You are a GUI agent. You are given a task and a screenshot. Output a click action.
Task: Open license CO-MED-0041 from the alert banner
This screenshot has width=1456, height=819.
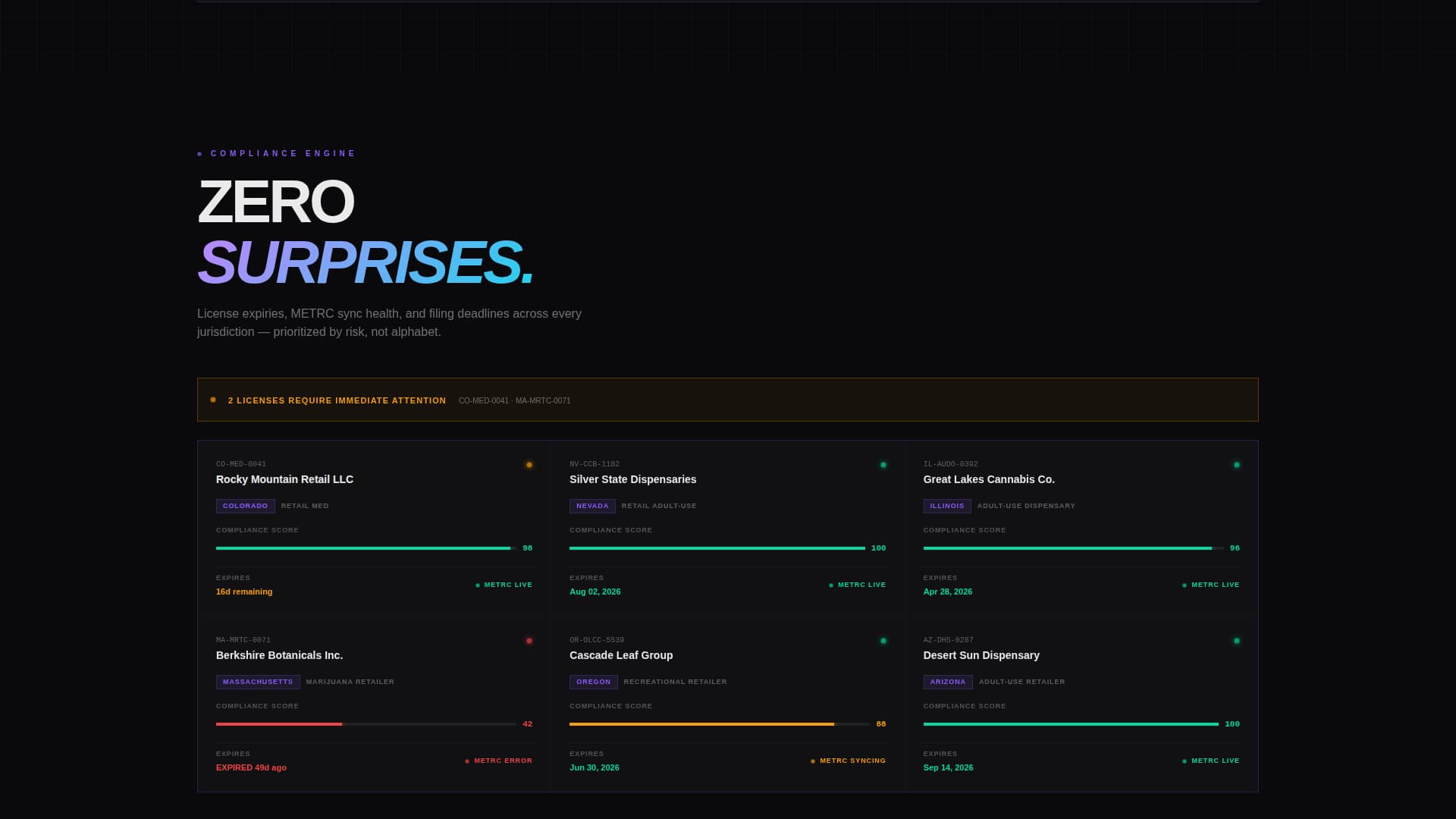coord(483,400)
